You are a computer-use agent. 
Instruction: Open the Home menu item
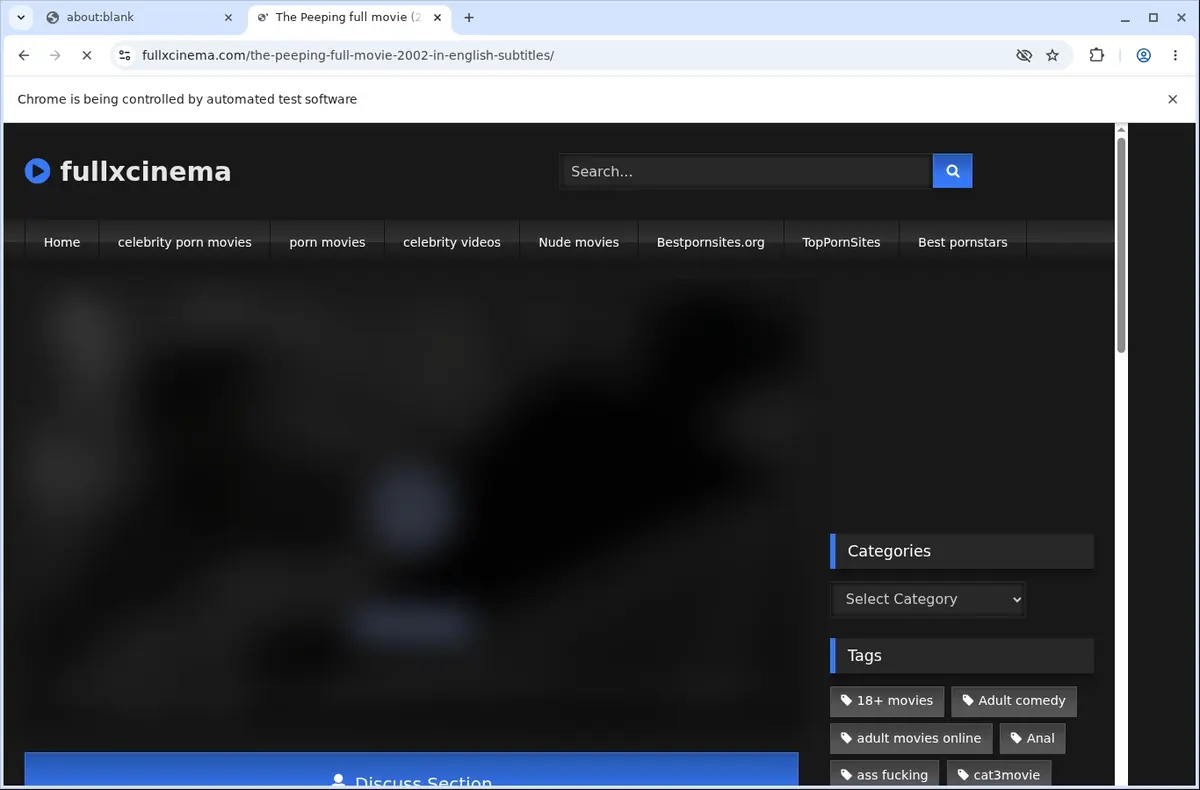coord(62,242)
